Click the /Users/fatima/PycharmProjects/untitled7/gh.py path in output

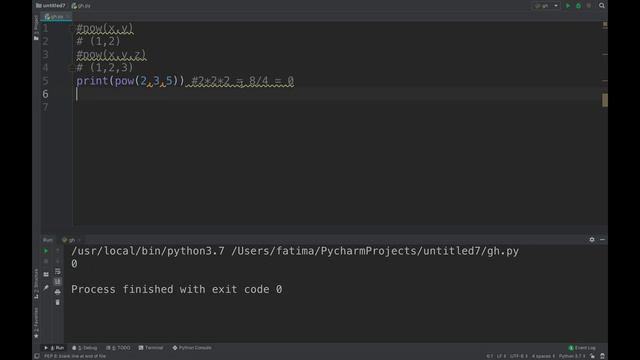click(x=375, y=251)
